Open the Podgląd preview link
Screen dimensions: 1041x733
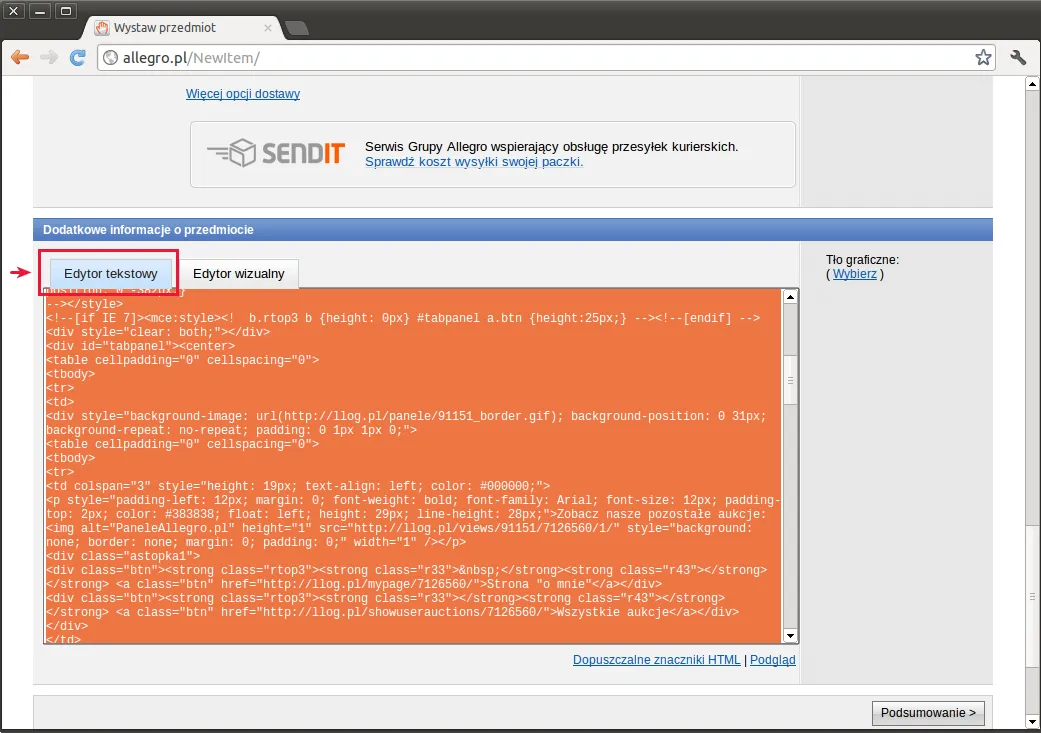(772, 659)
